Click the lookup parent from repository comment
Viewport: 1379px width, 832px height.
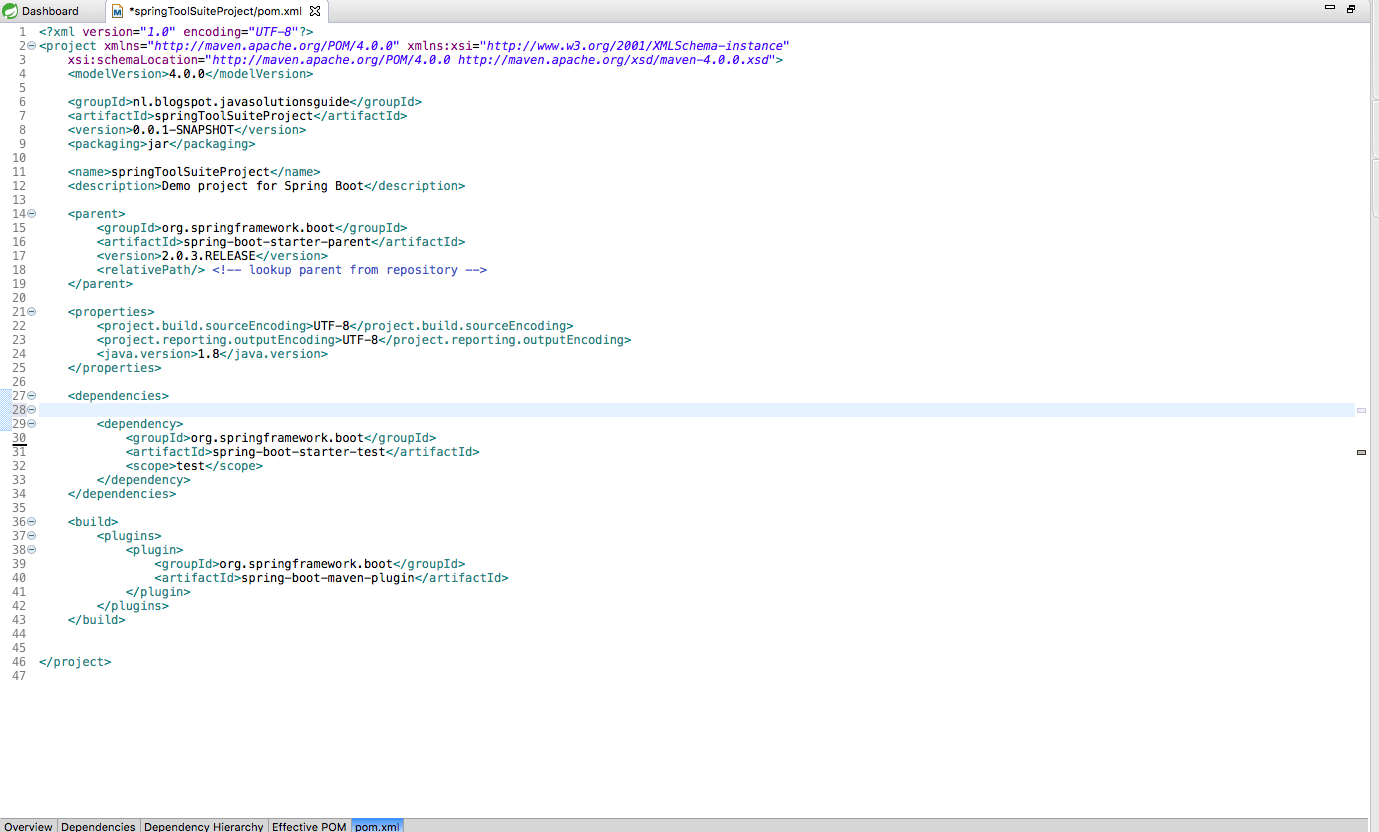click(x=349, y=270)
